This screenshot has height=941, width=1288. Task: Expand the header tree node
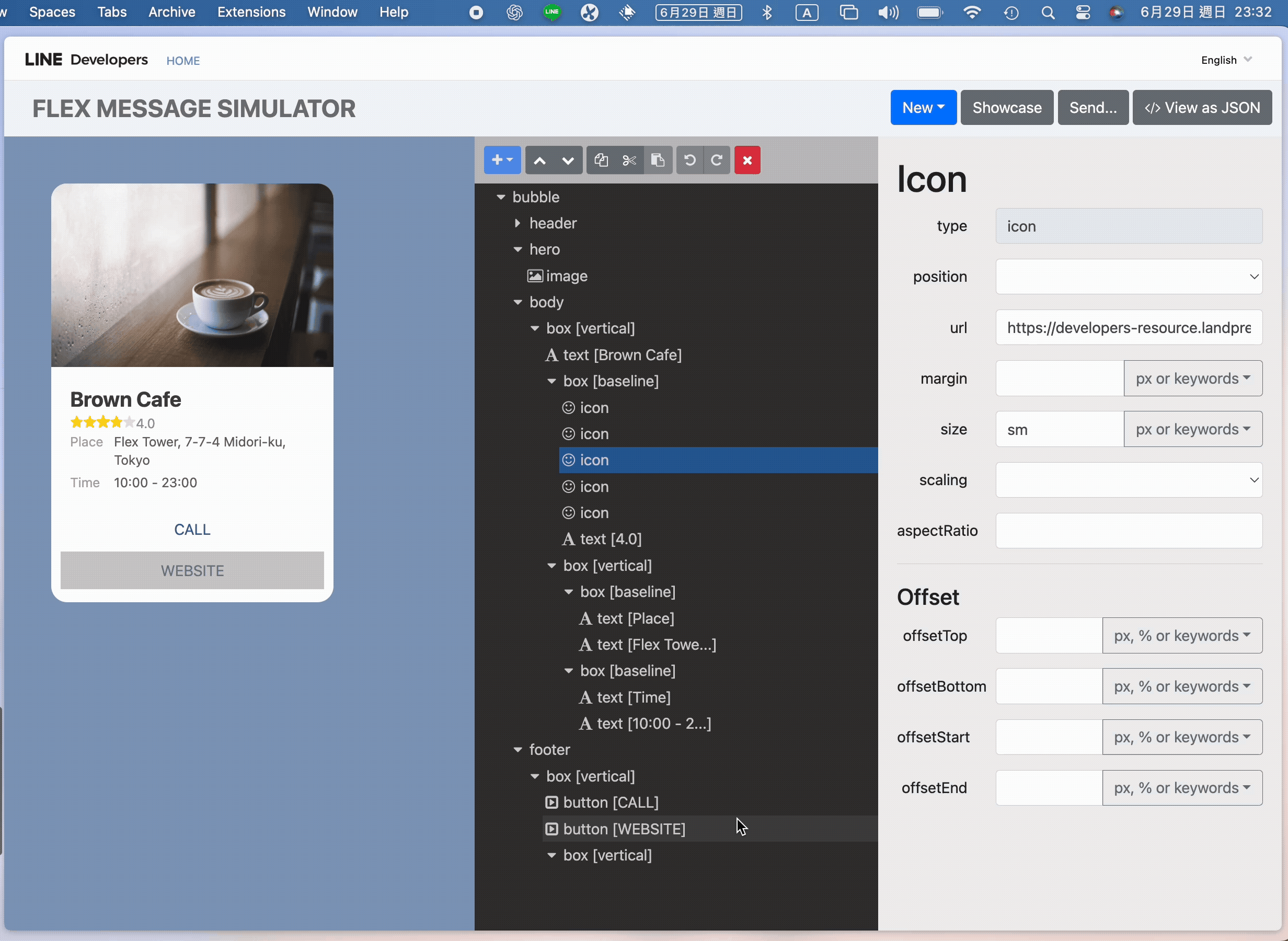click(x=517, y=223)
